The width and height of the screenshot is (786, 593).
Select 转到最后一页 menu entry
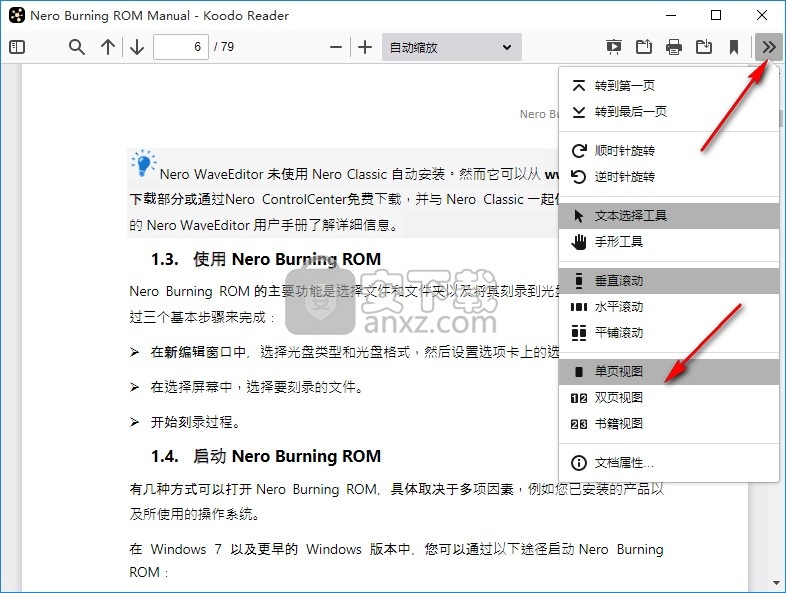(669, 112)
